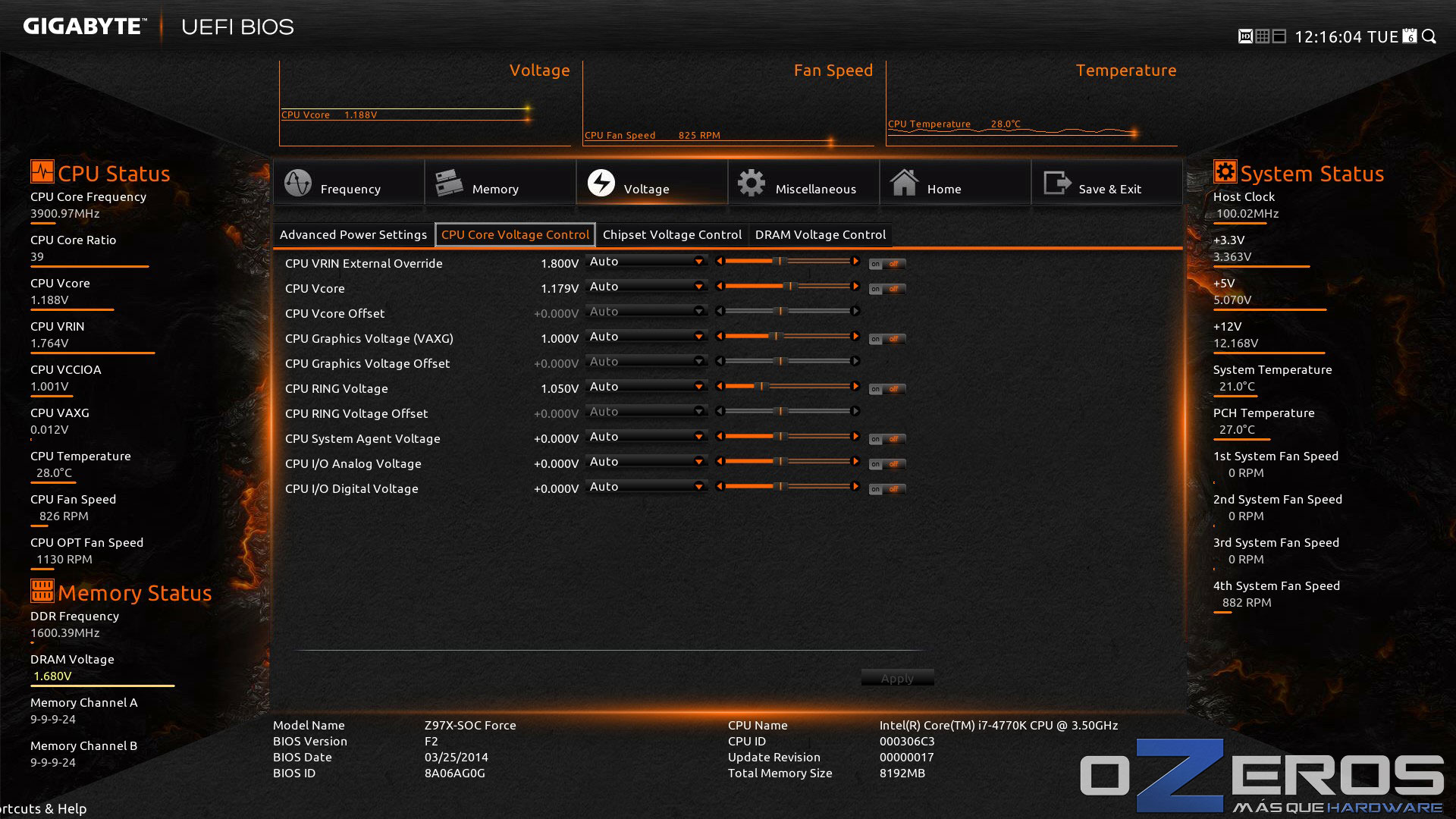Switch to Advanced Power Settings sub-tab

353,235
